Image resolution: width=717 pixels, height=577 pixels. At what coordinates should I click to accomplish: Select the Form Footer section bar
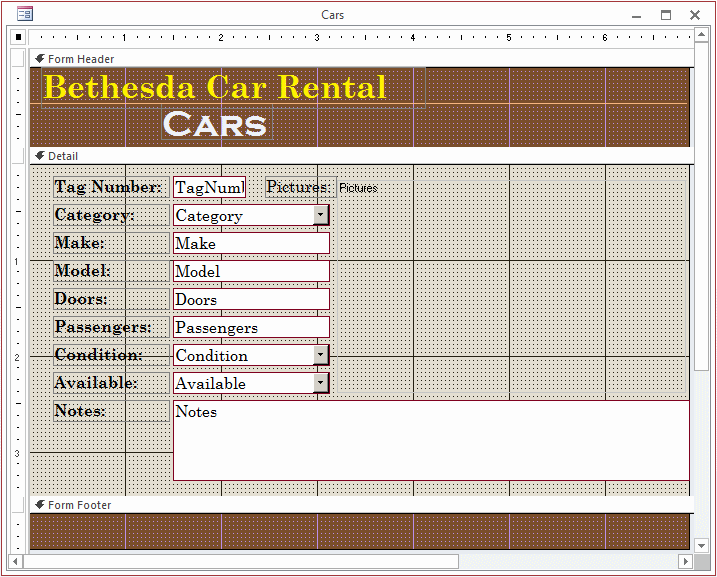tap(362, 505)
